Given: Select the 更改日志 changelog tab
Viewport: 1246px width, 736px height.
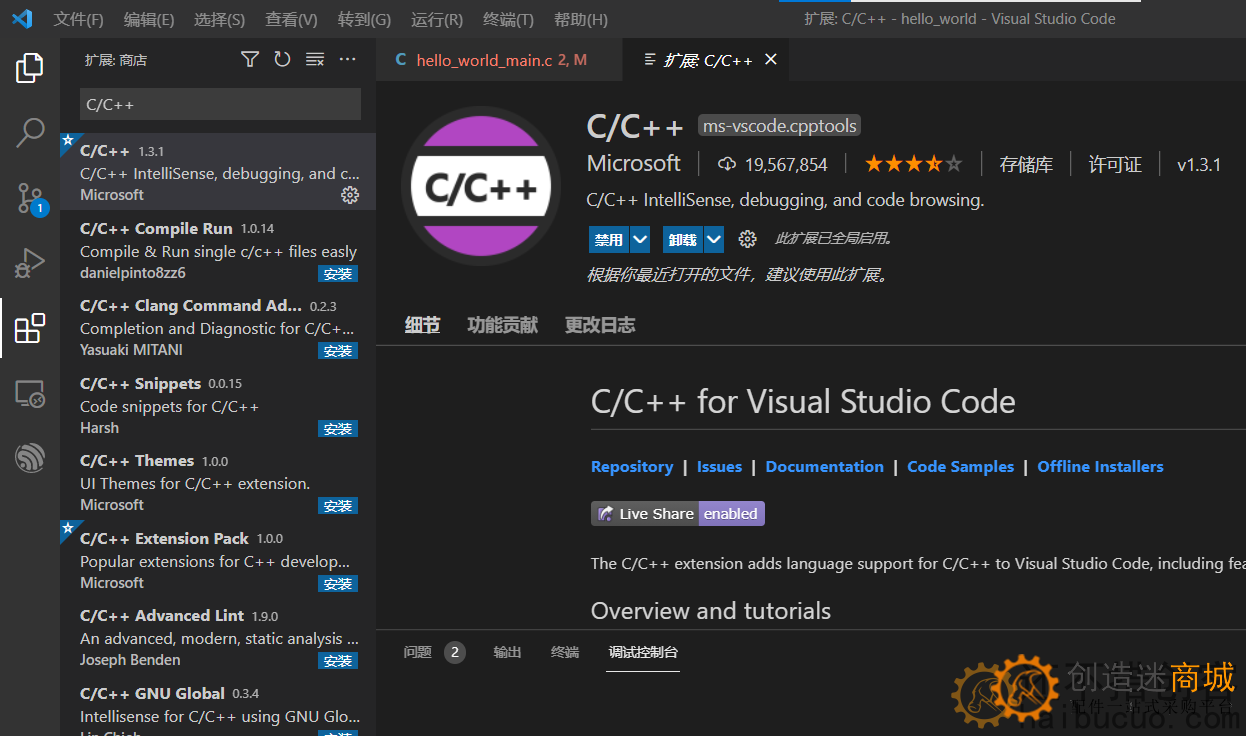Looking at the screenshot, I should pos(600,325).
